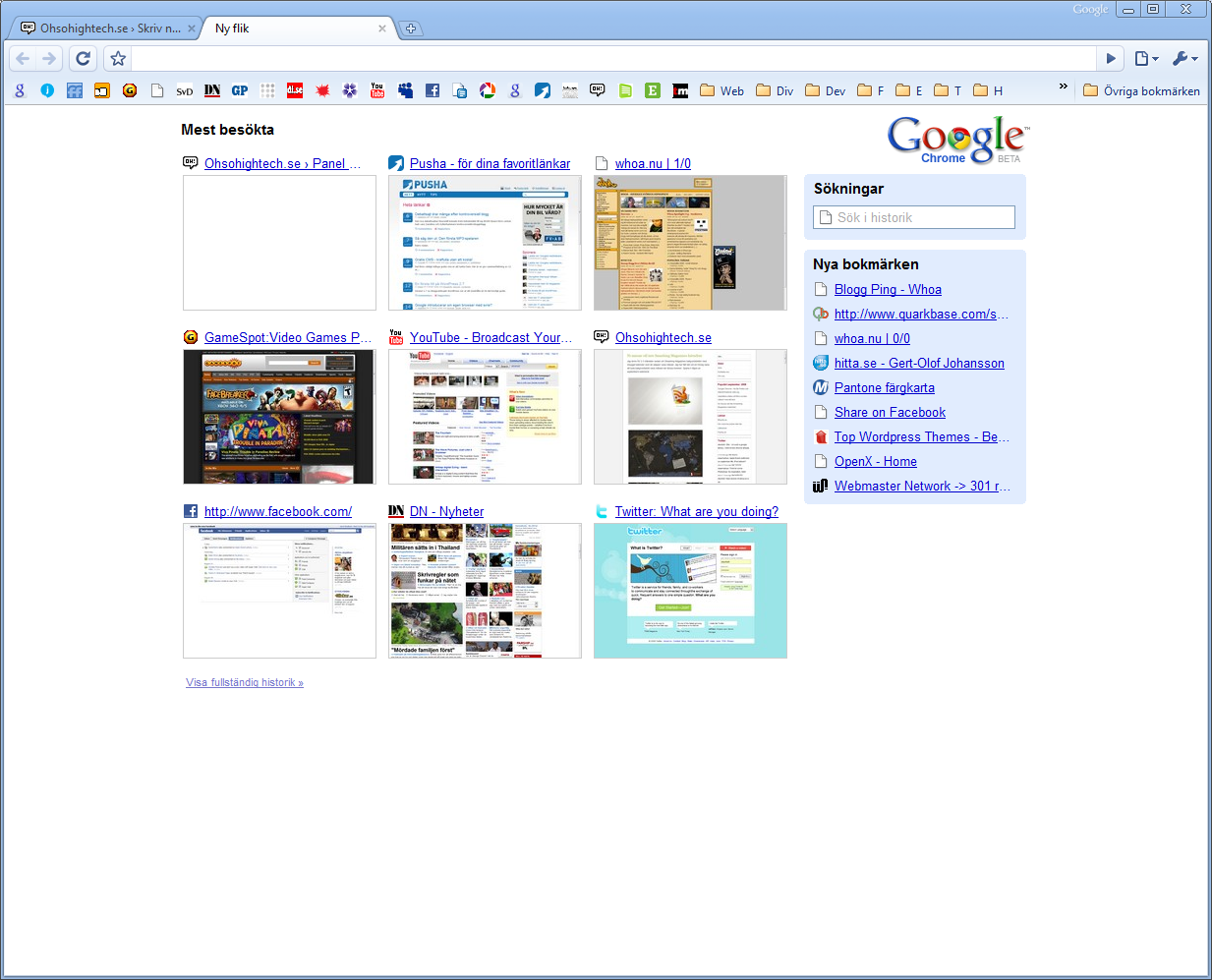Open the green E bookmark icon
Viewport: 1212px width, 980px height.
[653, 90]
